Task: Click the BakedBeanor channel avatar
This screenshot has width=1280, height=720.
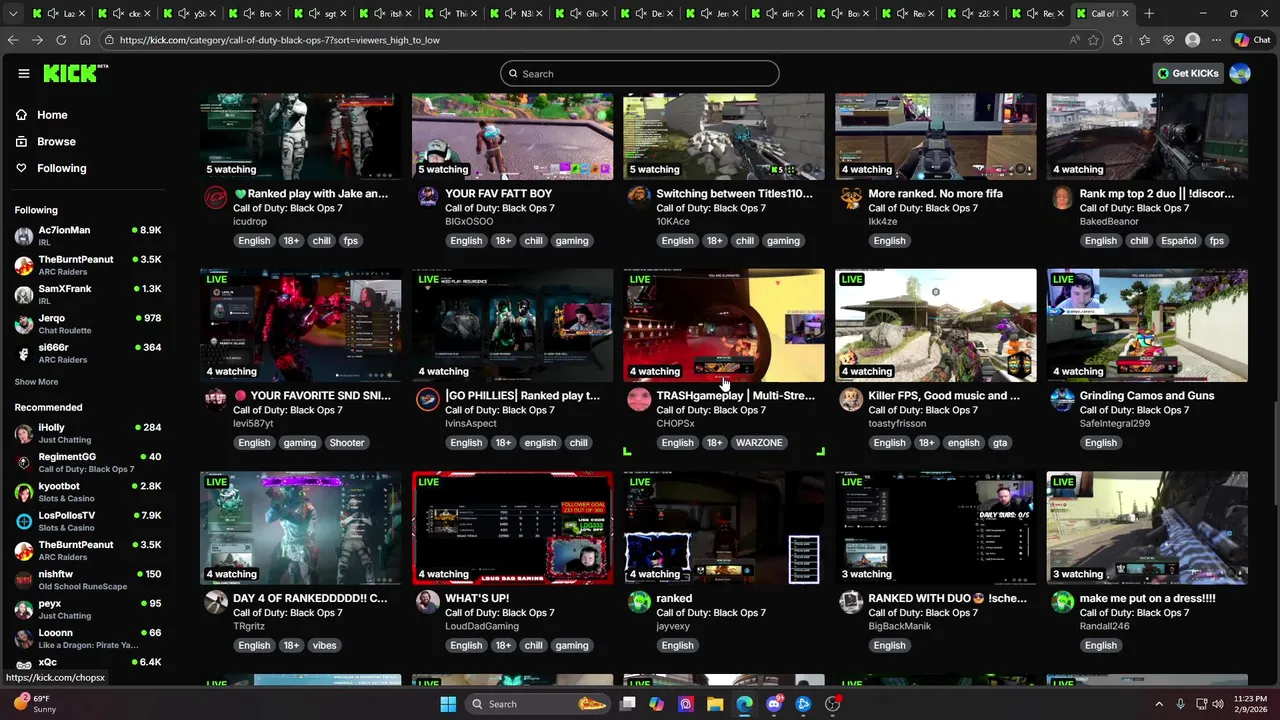Action: pos(1062,198)
